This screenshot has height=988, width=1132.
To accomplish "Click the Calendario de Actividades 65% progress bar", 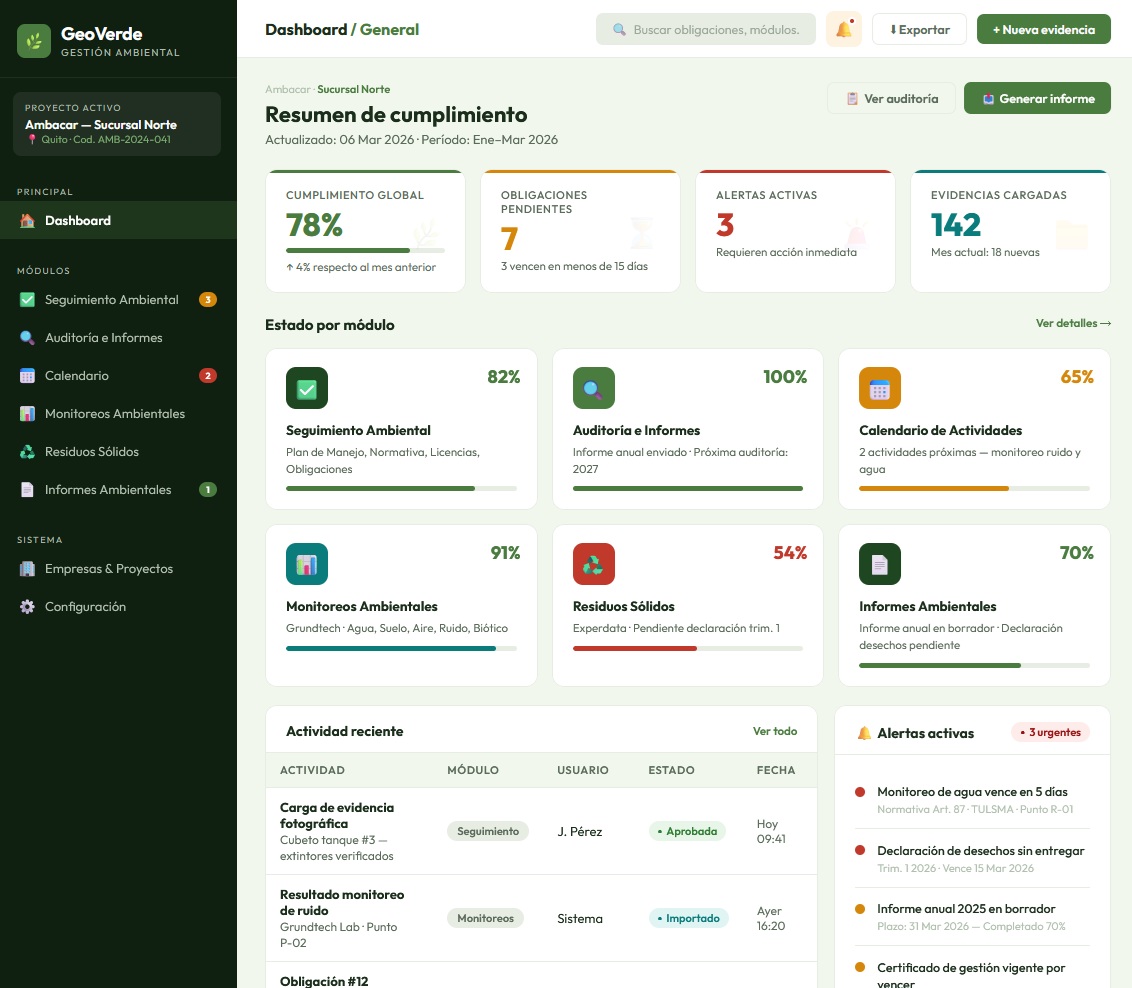I will click(974, 489).
